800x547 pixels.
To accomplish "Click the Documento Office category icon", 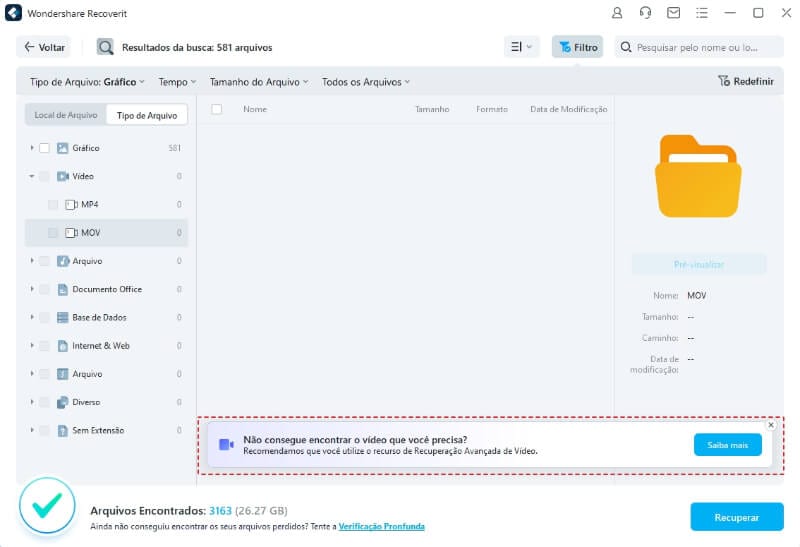I will (x=62, y=289).
